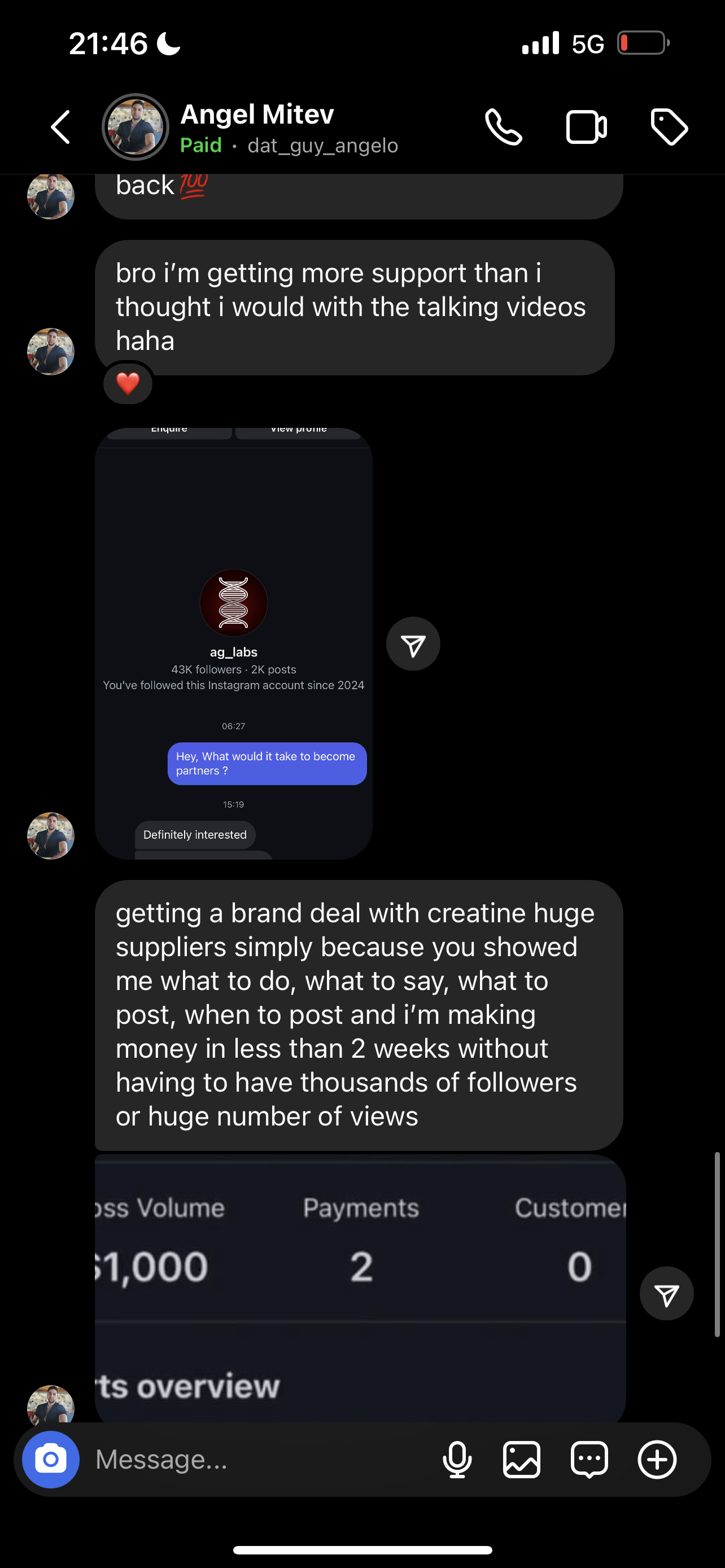Record a voice message with microphone icon

coord(457,1459)
